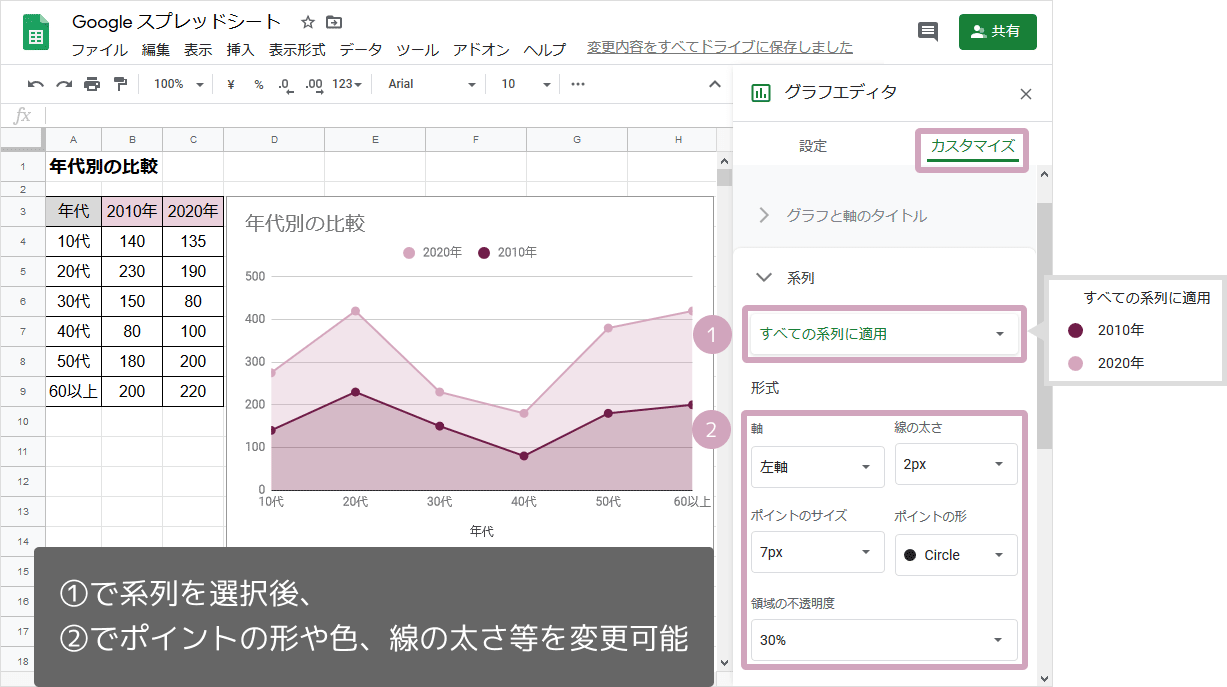Screen dimensions: 1227x687
Task: Expand the グラフと軸のタイトル section
Action: [856, 215]
